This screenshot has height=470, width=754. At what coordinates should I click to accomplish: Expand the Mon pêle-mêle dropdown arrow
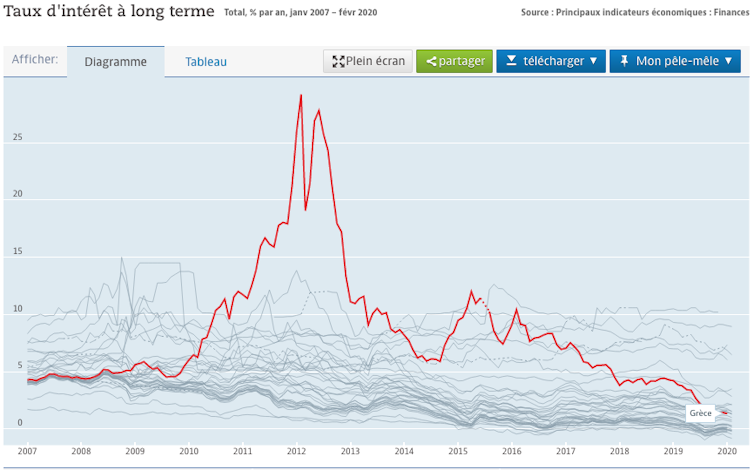(x=730, y=62)
